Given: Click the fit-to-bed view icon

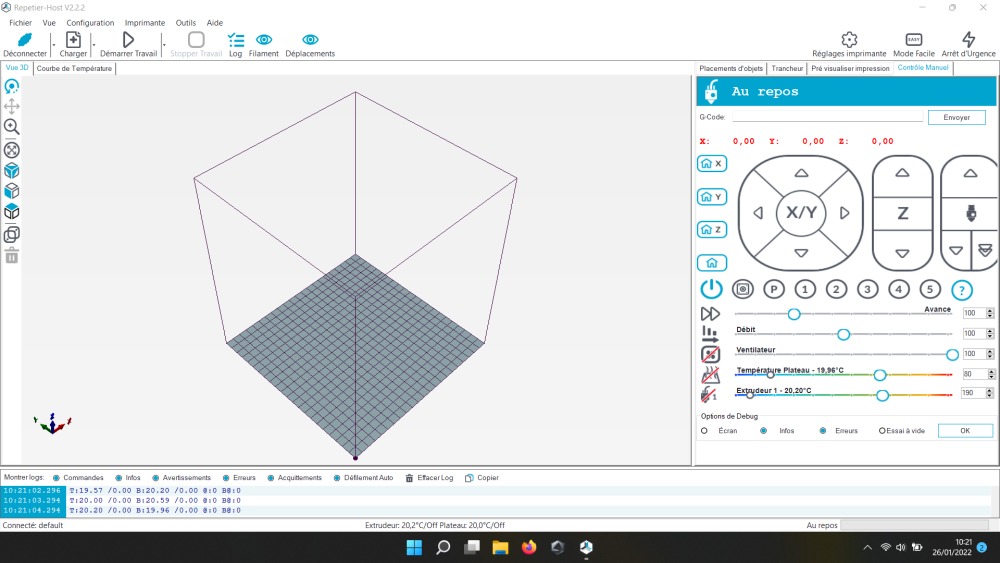Looking at the screenshot, I should (11, 150).
